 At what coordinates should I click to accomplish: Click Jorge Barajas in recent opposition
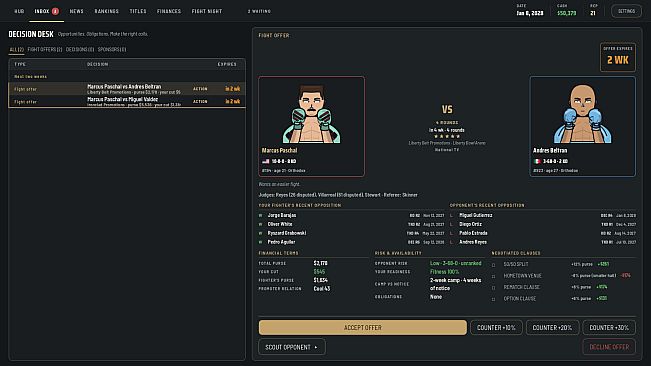282,215
